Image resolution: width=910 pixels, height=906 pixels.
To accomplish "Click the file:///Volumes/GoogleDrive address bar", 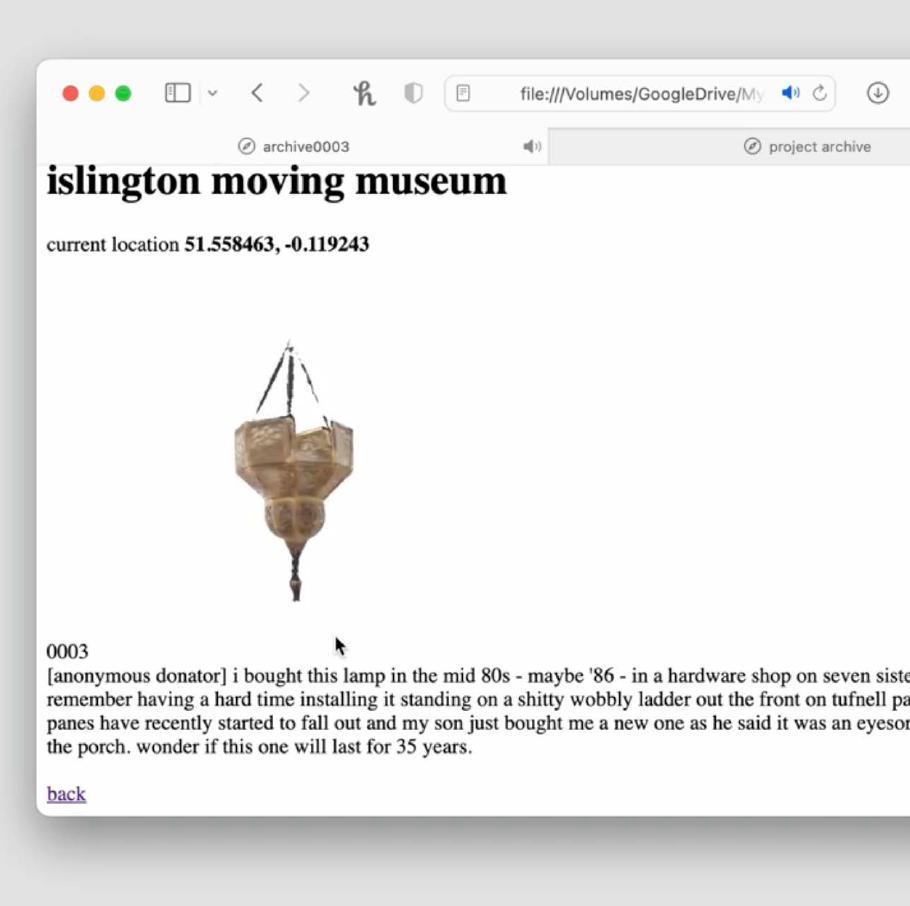I will [640, 93].
